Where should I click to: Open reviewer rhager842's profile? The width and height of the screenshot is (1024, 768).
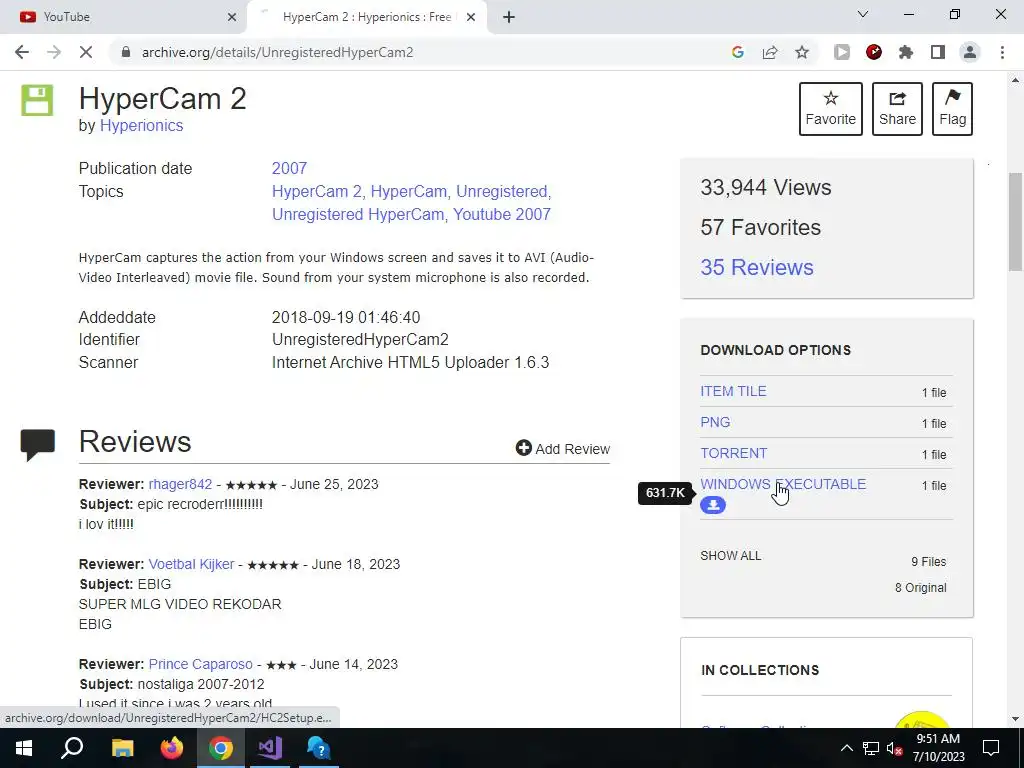(x=180, y=484)
